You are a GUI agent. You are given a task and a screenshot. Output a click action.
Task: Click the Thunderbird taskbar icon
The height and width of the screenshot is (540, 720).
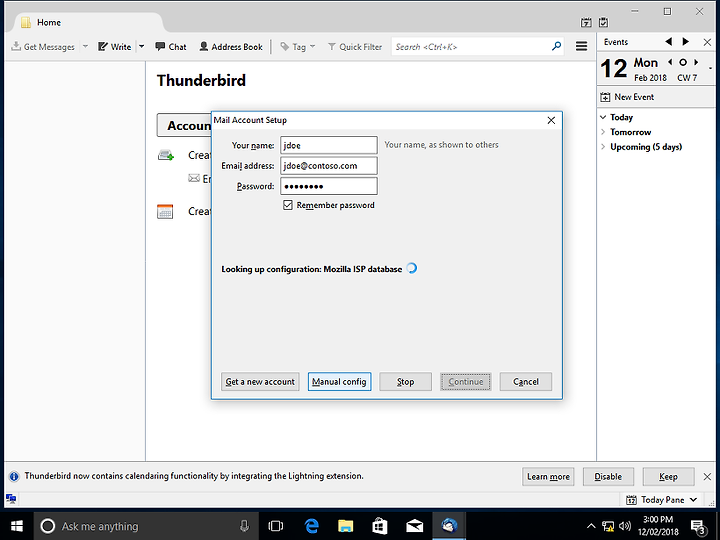coord(449,526)
